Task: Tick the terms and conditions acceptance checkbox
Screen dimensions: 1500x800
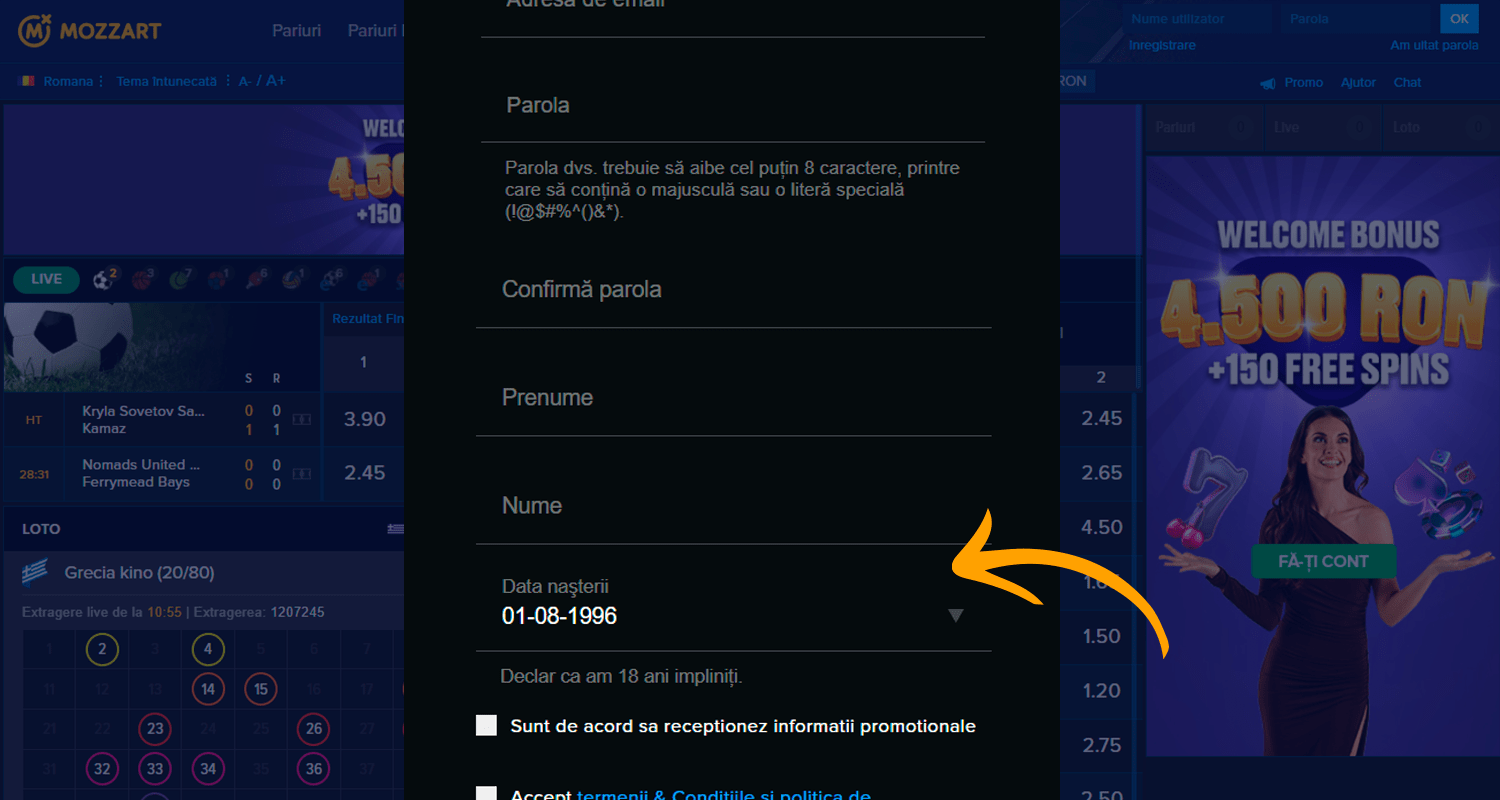Action: click(x=486, y=795)
